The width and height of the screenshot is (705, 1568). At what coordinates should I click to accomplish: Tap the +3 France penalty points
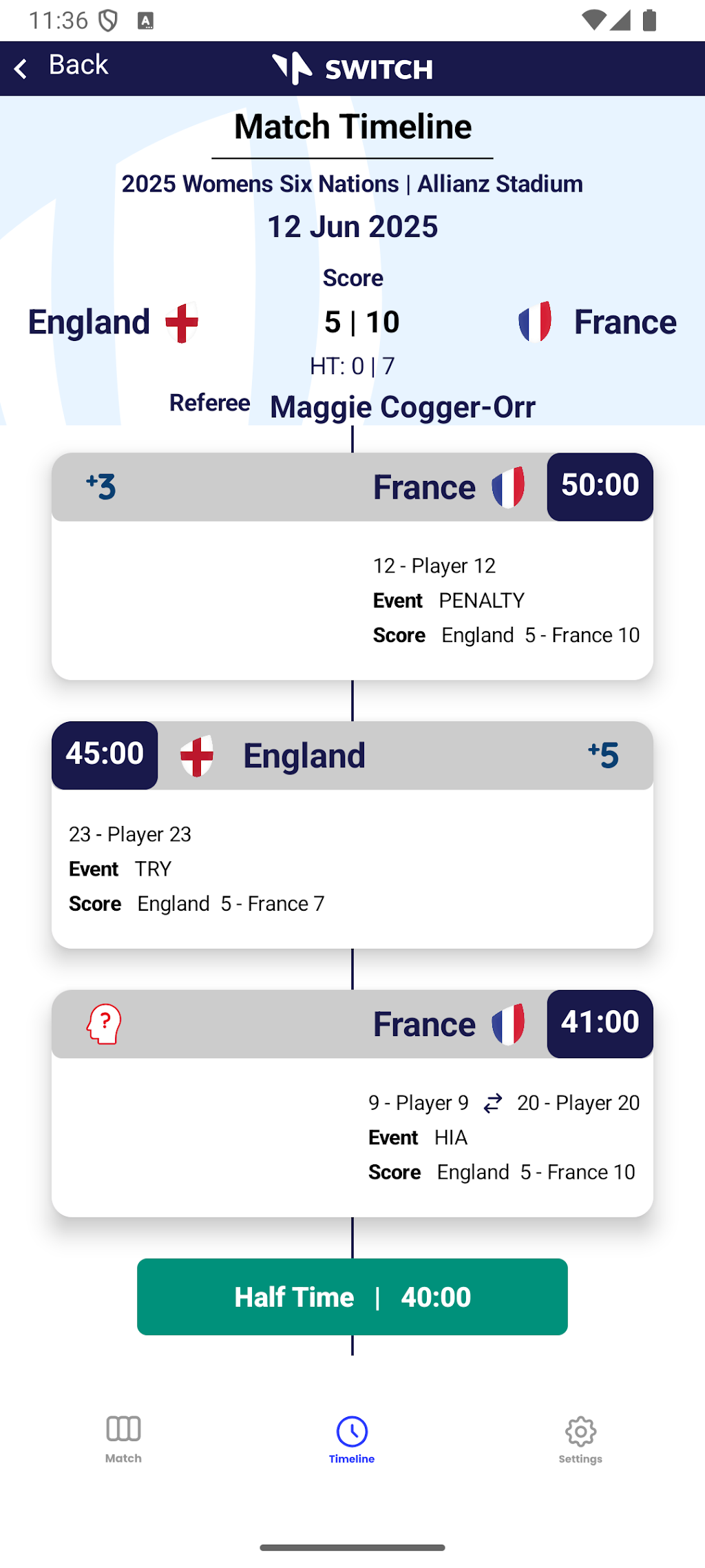point(101,486)
